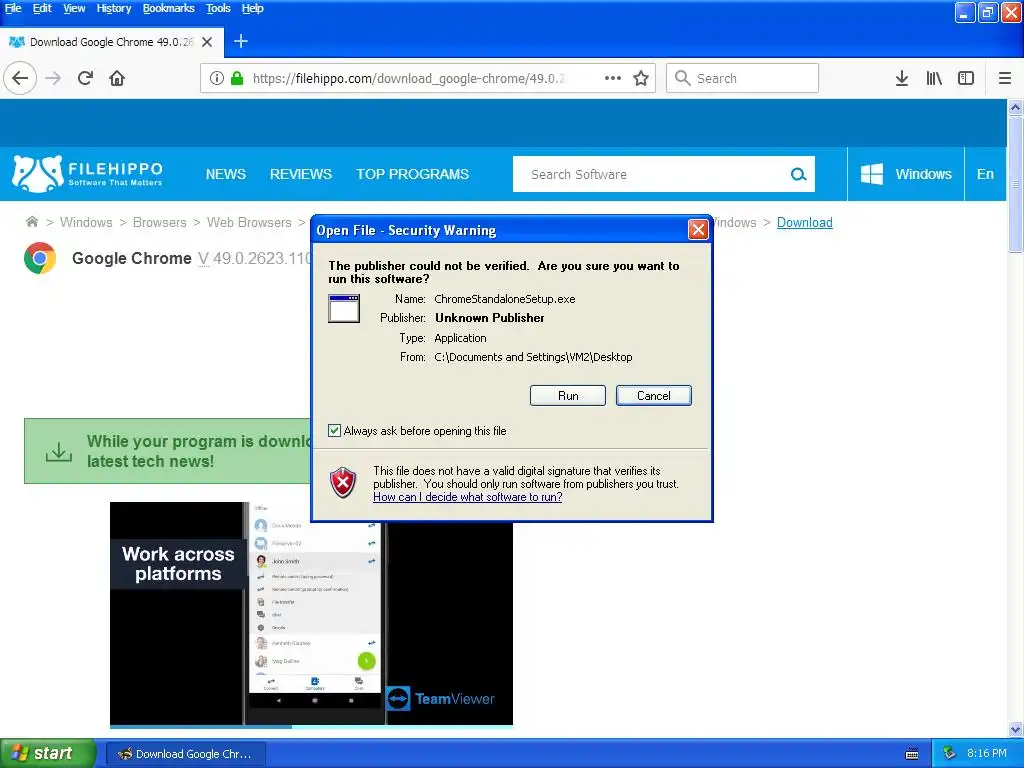This screenshot has height=768, width=1024.
Task: Click the Google Chrome logo icon
Action: (40, 258)
